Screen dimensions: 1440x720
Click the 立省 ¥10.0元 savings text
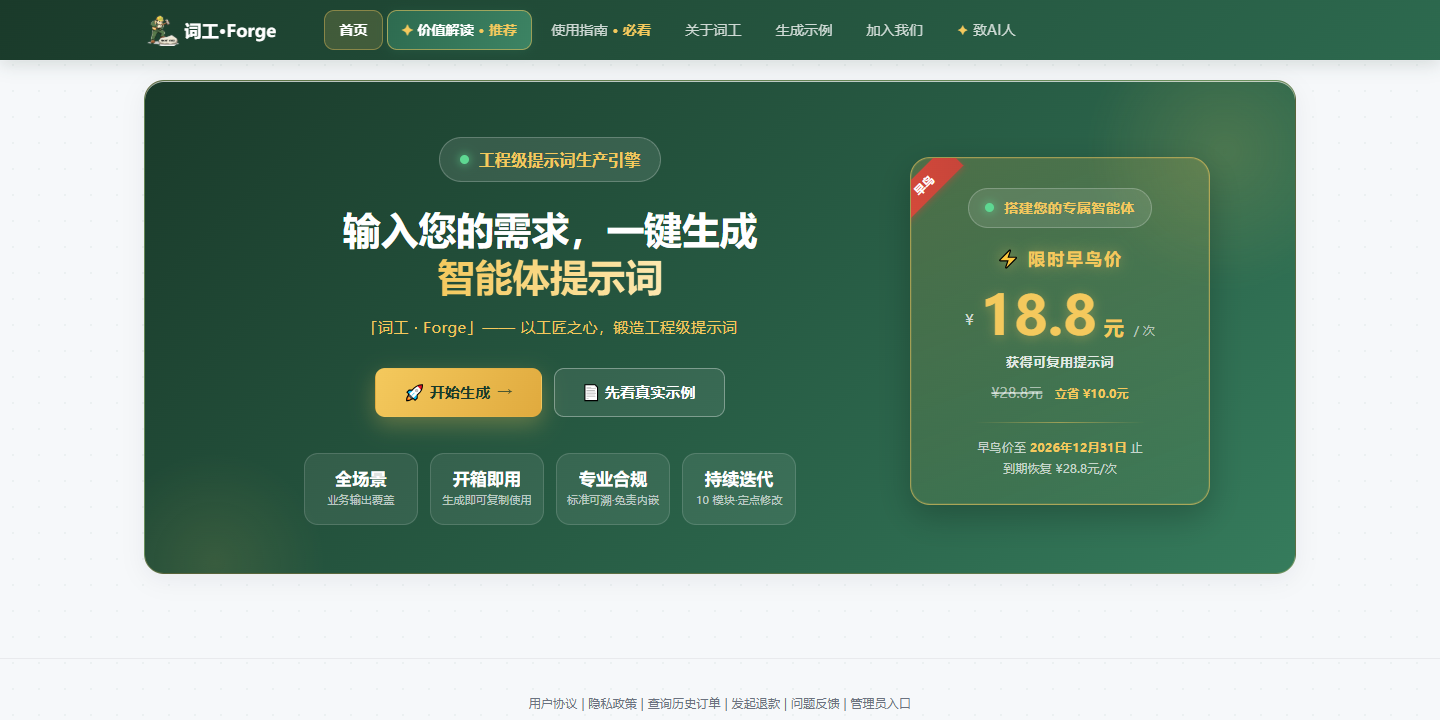tap(1092, 394)
